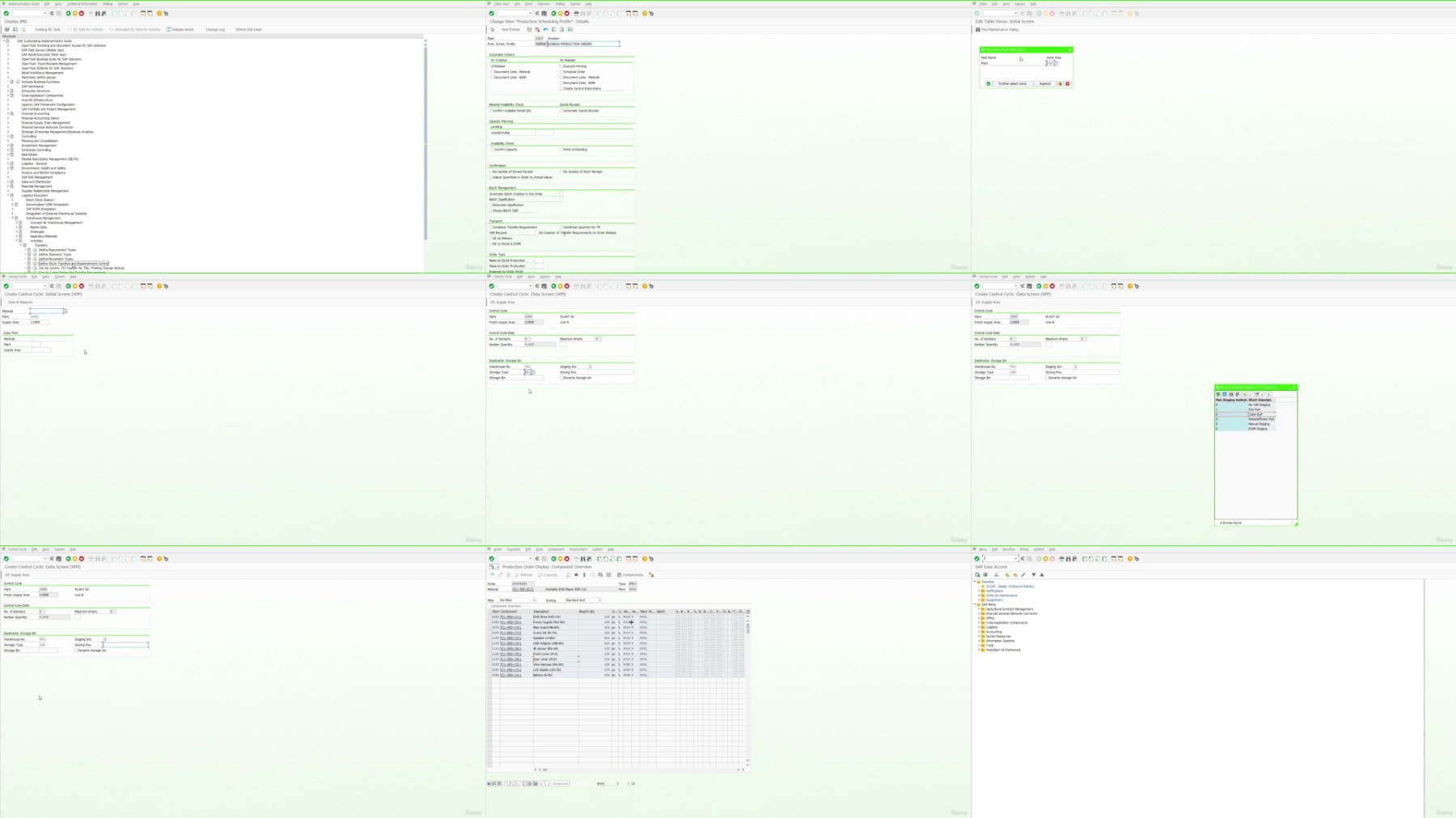The height and width of the screenshot is (818, 1456).
Task: Click the Release Notes button in Display IMG
Action: click(x=180, y=29)
